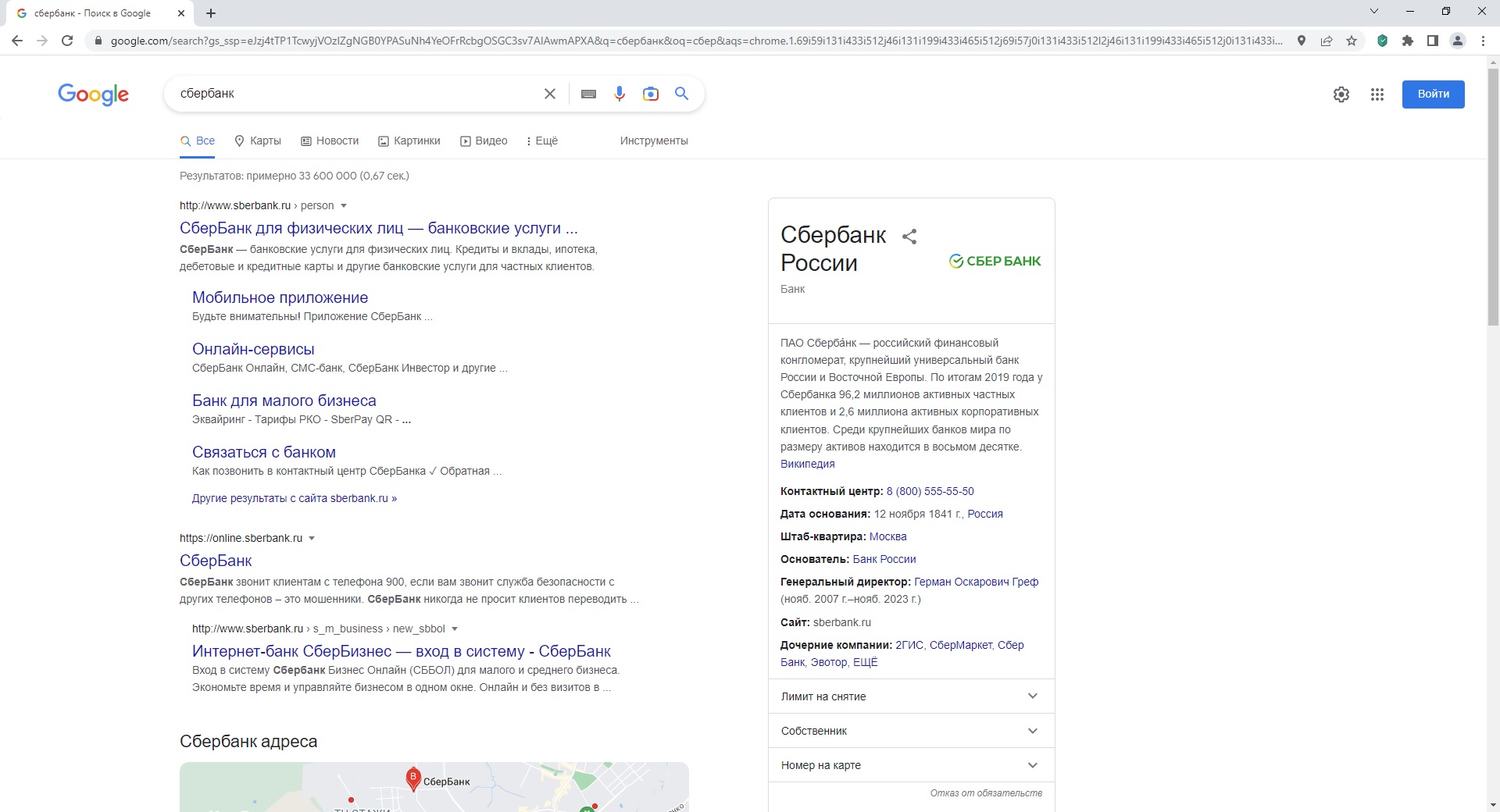Open the on-screen keyboard input tool
This screenshot has height=812, width=1500.
pyautogui.click(x=589, y=94)
